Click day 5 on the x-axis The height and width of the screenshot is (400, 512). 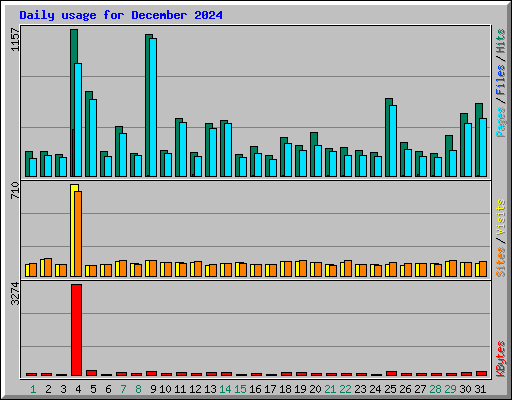click(93, 389)
